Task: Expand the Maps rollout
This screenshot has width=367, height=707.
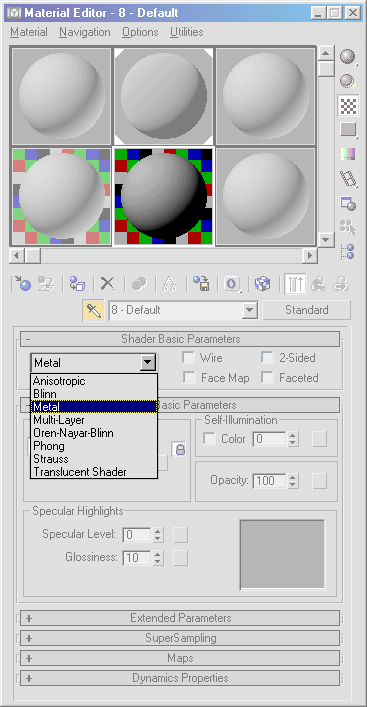Action: (x=180, y=658)
